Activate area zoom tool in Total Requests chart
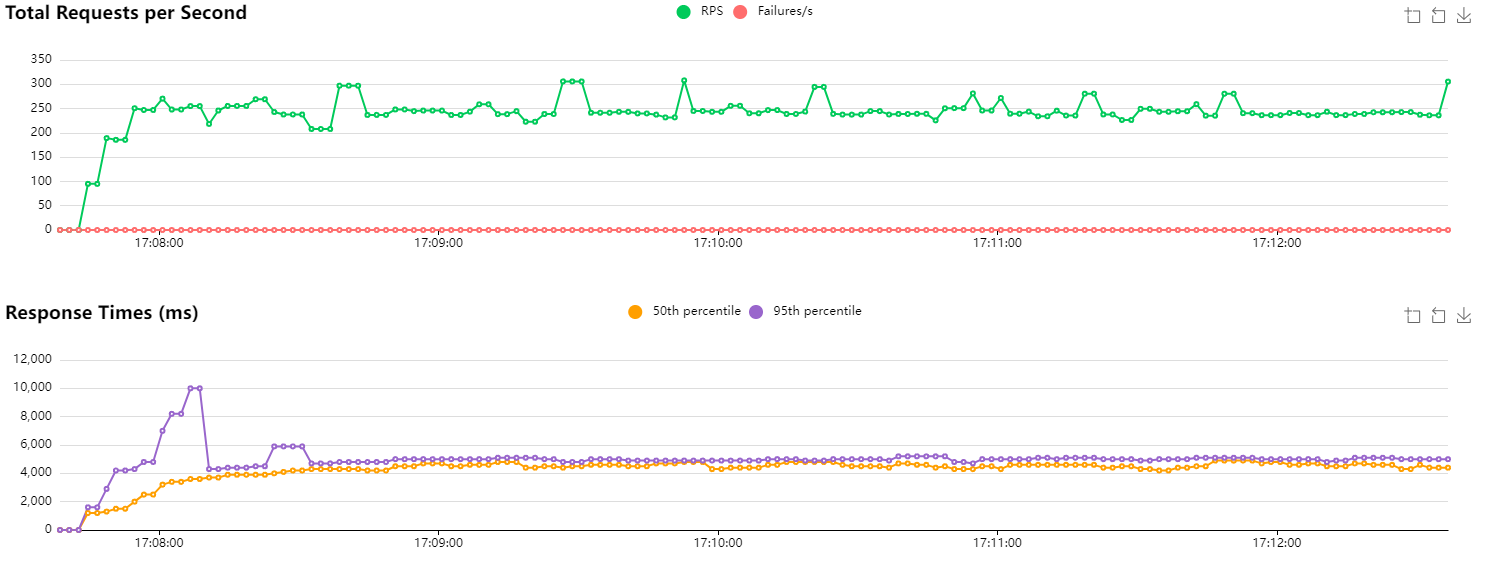Viewport: 1488px width, 561px height. pos(1412,15)
